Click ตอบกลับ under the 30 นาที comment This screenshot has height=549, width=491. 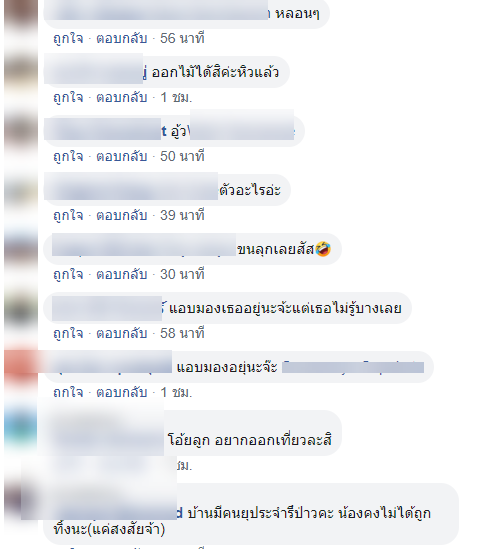click(x=122, y=274)
